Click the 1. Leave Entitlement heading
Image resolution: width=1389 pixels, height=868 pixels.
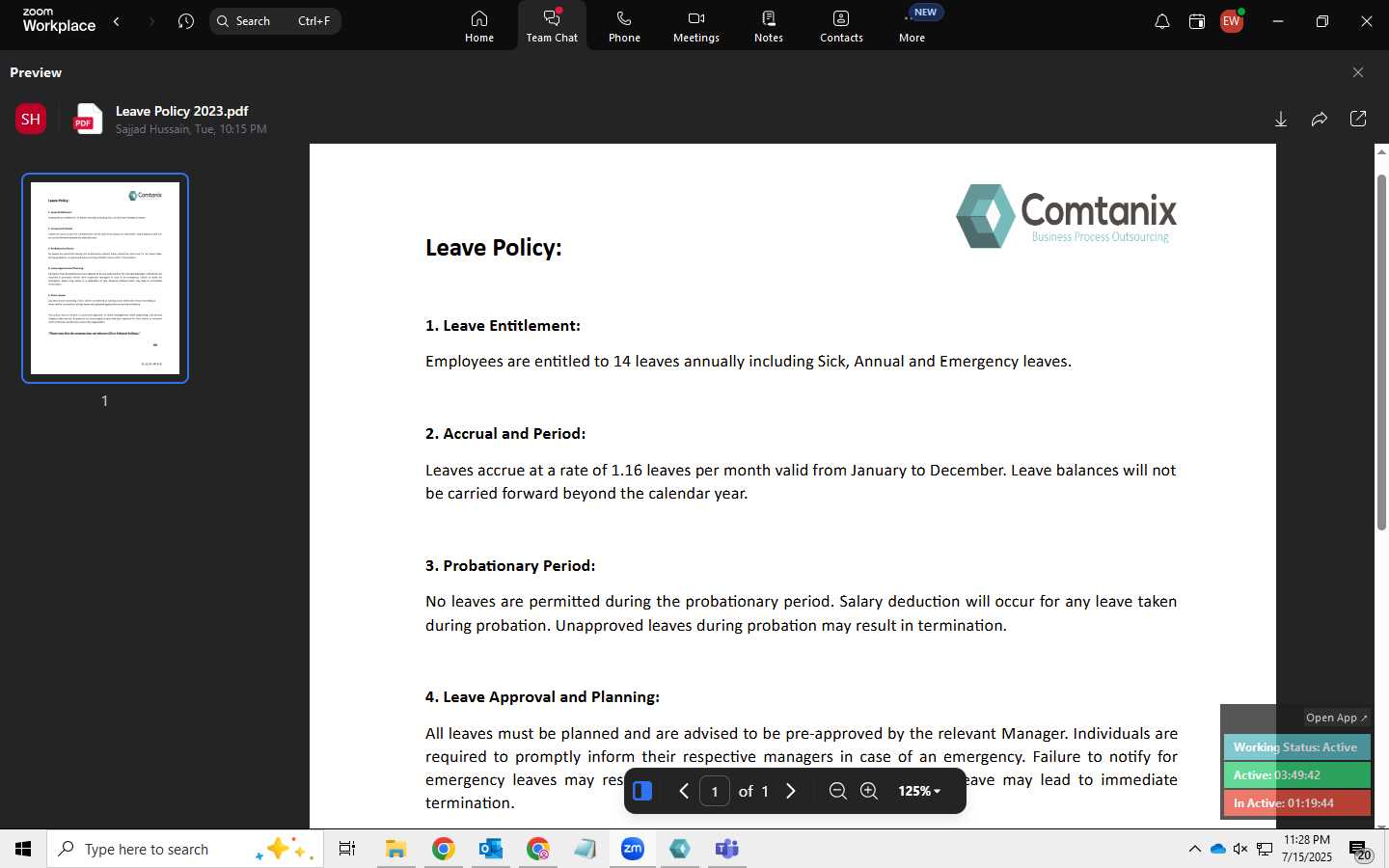503,326
